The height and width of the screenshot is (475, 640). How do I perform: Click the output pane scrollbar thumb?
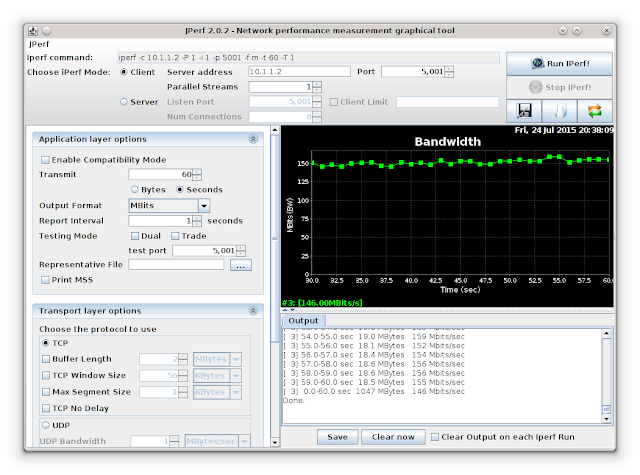[607, 409]
